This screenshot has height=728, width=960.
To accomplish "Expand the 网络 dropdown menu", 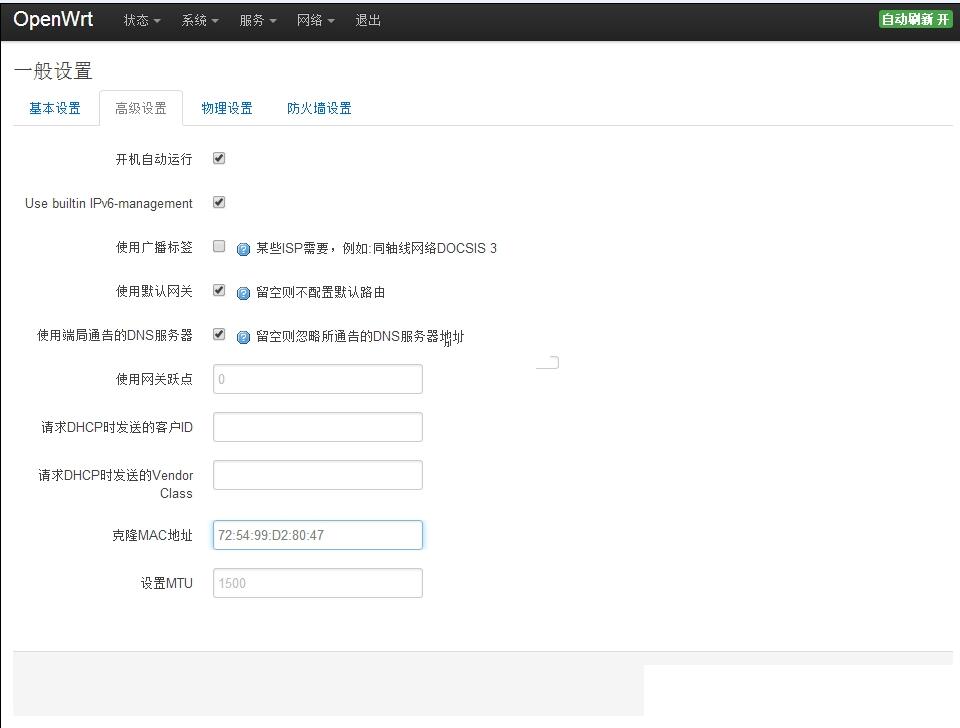I will pyautogui.click(x=315, y=21).
